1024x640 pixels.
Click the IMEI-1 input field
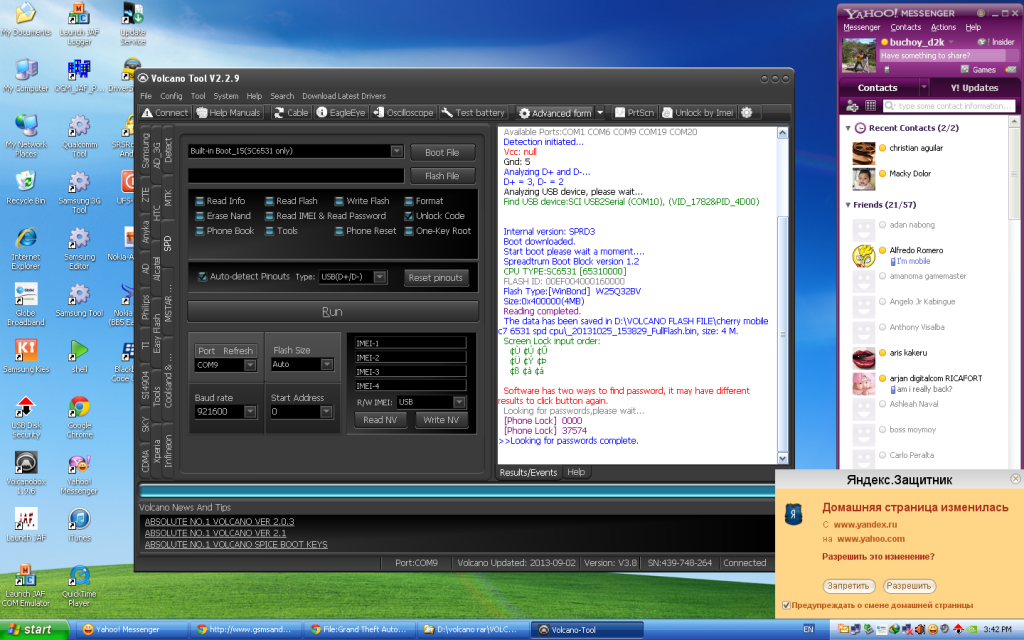click(410, 343)
